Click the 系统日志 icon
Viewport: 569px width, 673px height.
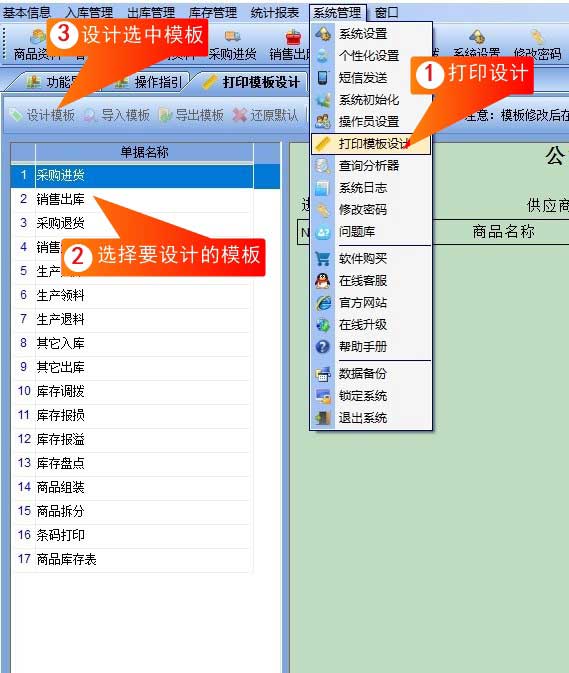[x=322, y=188]
